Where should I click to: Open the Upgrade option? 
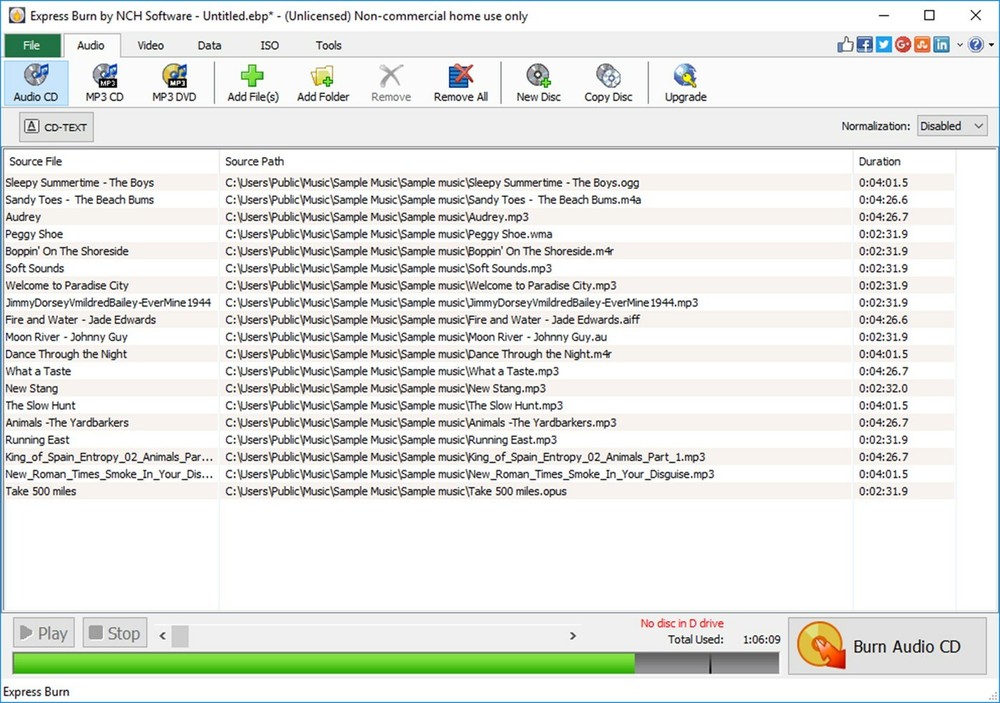click(x=684, y=82)
